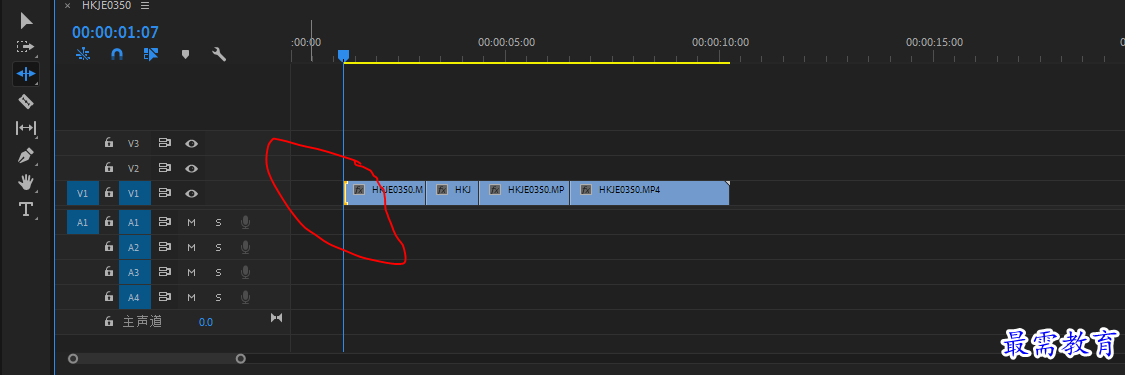The width and height of the screenshot is (1125, 375).
Task: Close the HKJE0350 sequence tab
Action: pyautogui.click(x=67, y=6)
